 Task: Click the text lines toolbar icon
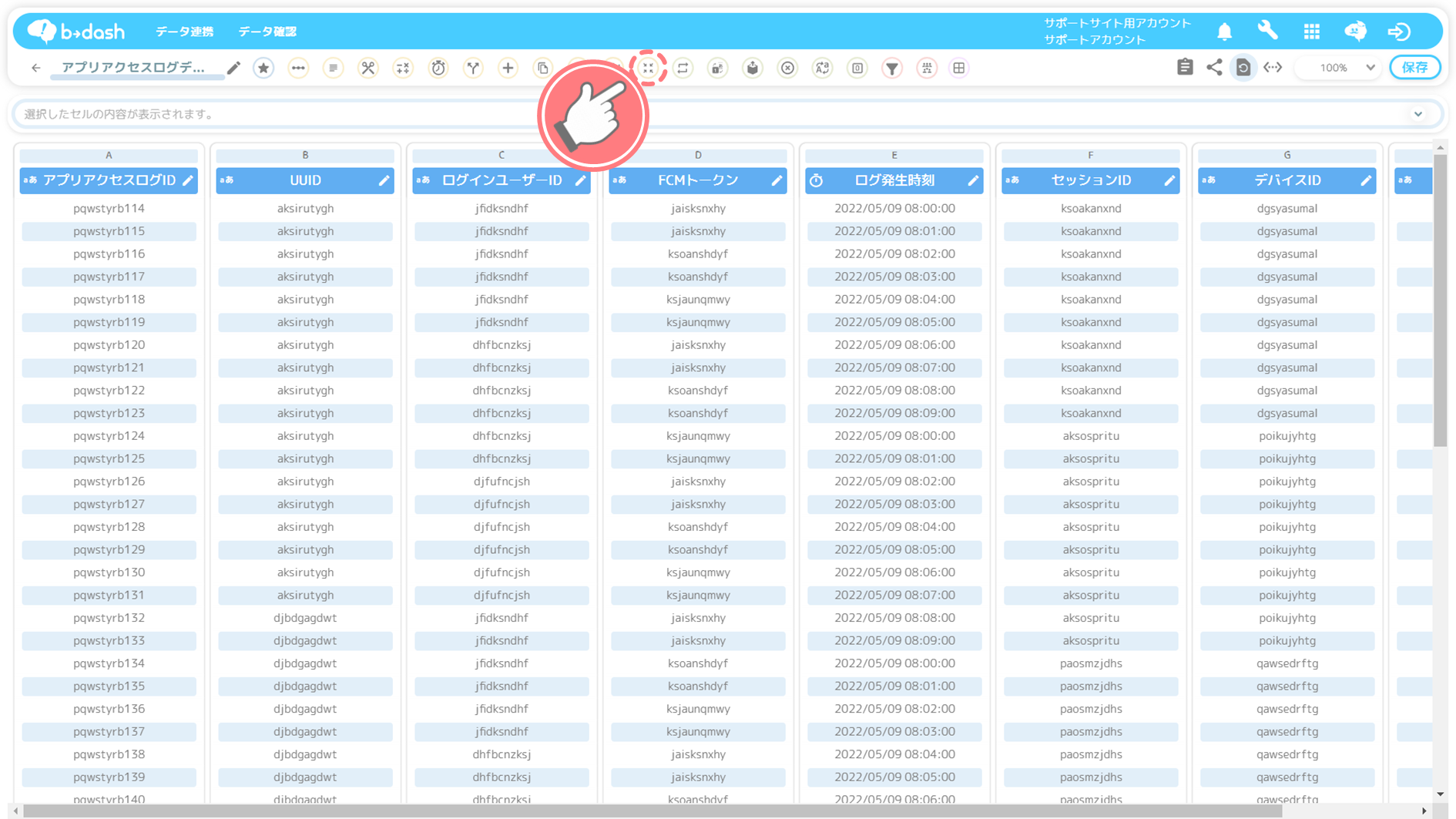tap(333, 68)
